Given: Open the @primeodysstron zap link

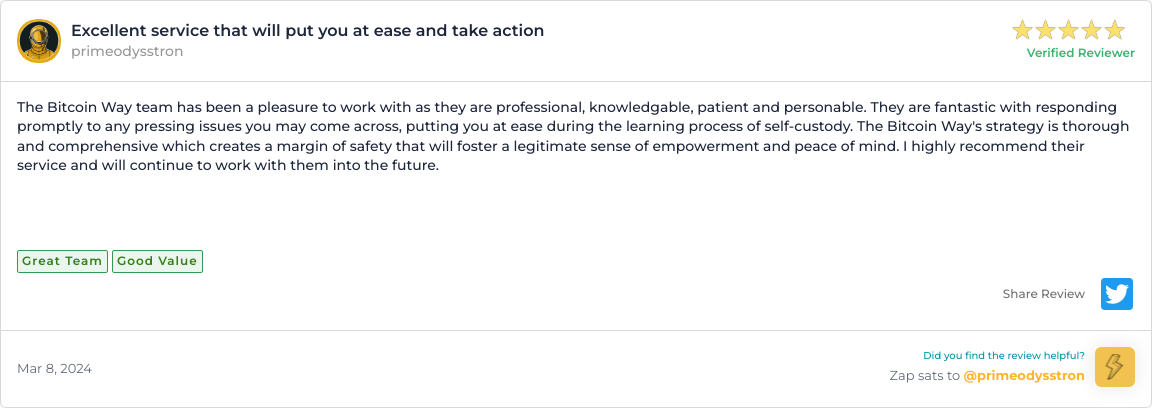Looking at the screenshot, I should point(1023,376).
